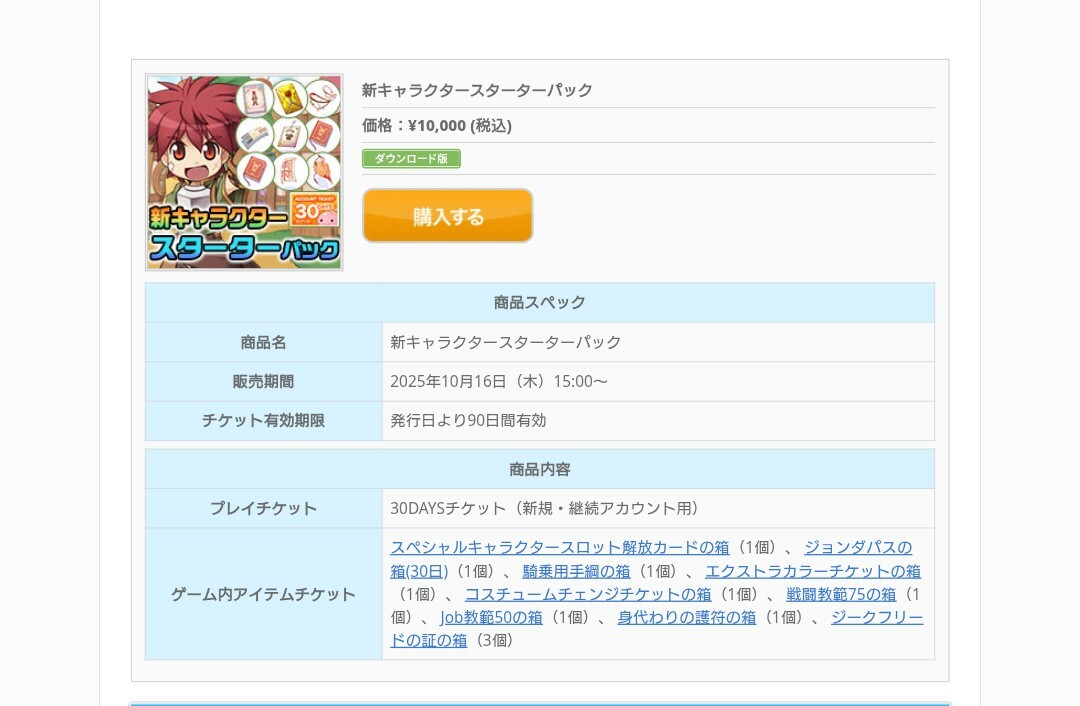Image resolution: width=1080 pixels, height=706 pixels.
Task: Click the green ダウンロード版 badge
Action: (x=411, y=158)
